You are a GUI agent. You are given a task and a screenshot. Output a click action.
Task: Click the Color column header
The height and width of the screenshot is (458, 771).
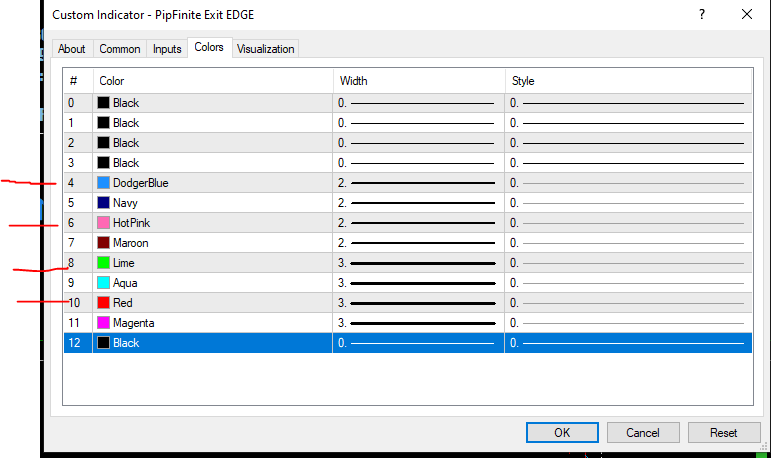pyautogui.click(x=213, y=81)
